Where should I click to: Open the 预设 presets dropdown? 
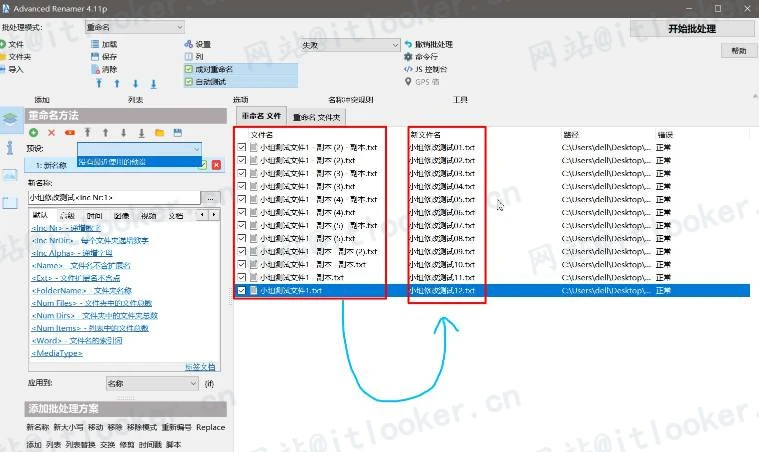pyautogui.click(x=139, y=149)
